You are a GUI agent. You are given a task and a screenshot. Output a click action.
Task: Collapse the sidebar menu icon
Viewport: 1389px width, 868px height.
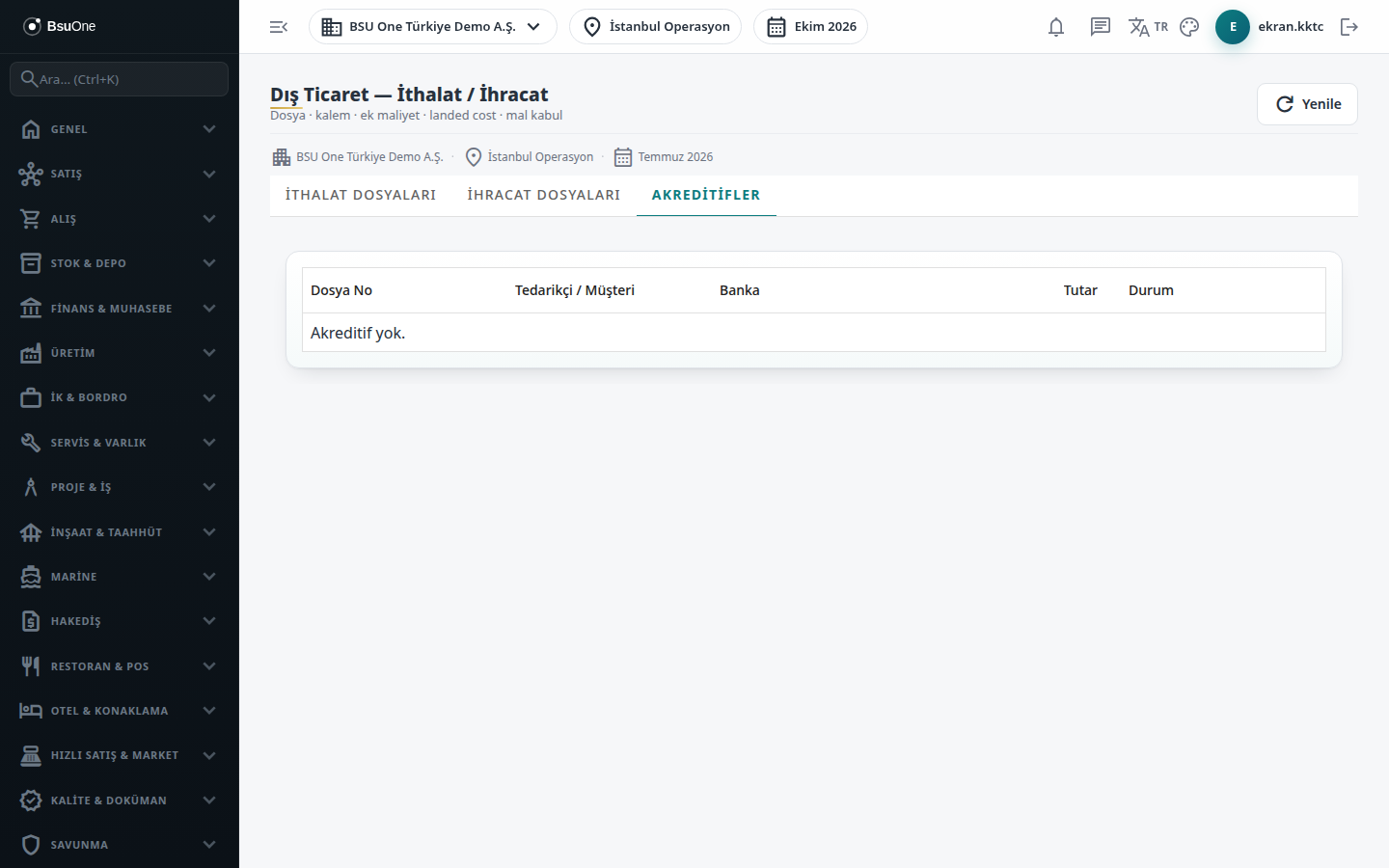point(279,27)
